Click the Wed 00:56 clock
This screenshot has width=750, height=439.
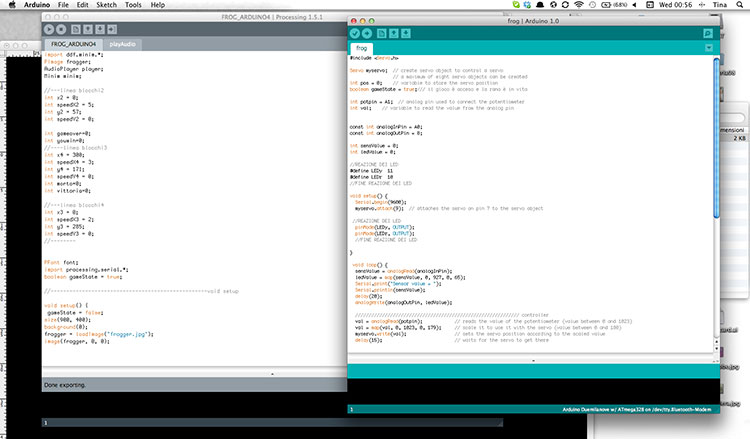coord(675,5)
